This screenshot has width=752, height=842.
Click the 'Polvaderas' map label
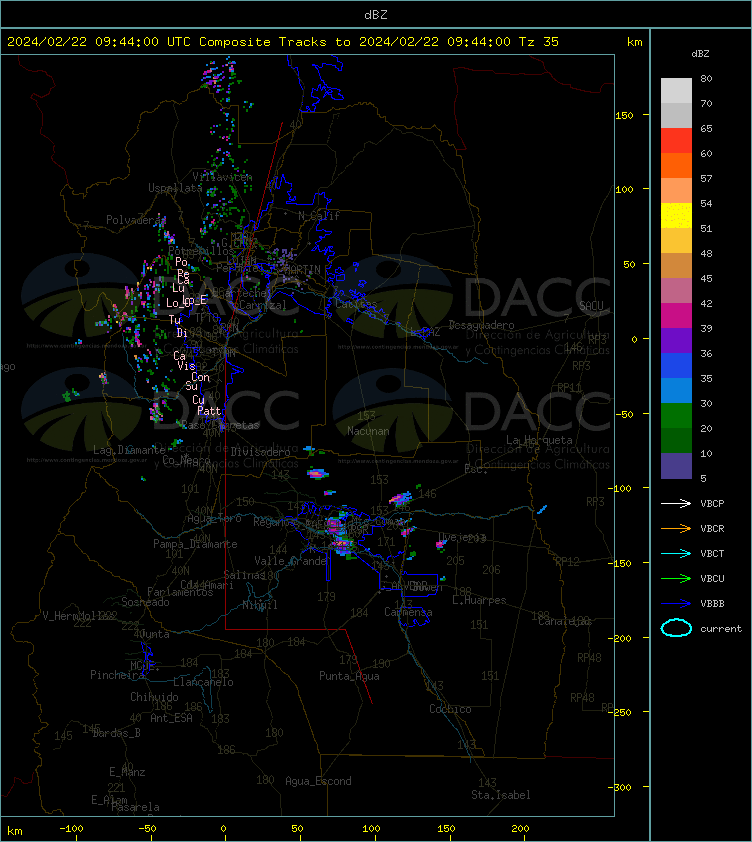tap(136, 220)
